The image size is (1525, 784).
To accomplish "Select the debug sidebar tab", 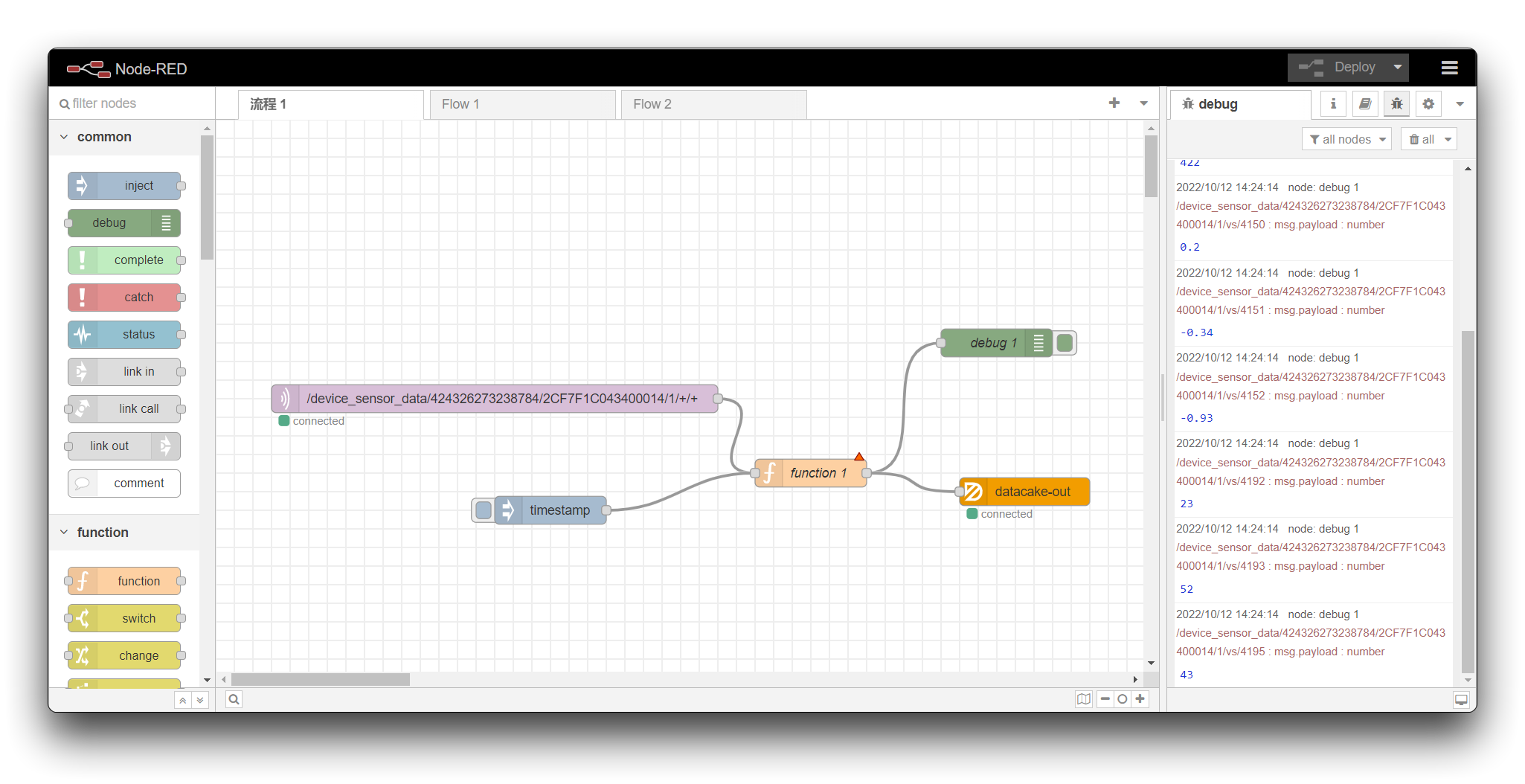I will click(x=1240, y=105).
